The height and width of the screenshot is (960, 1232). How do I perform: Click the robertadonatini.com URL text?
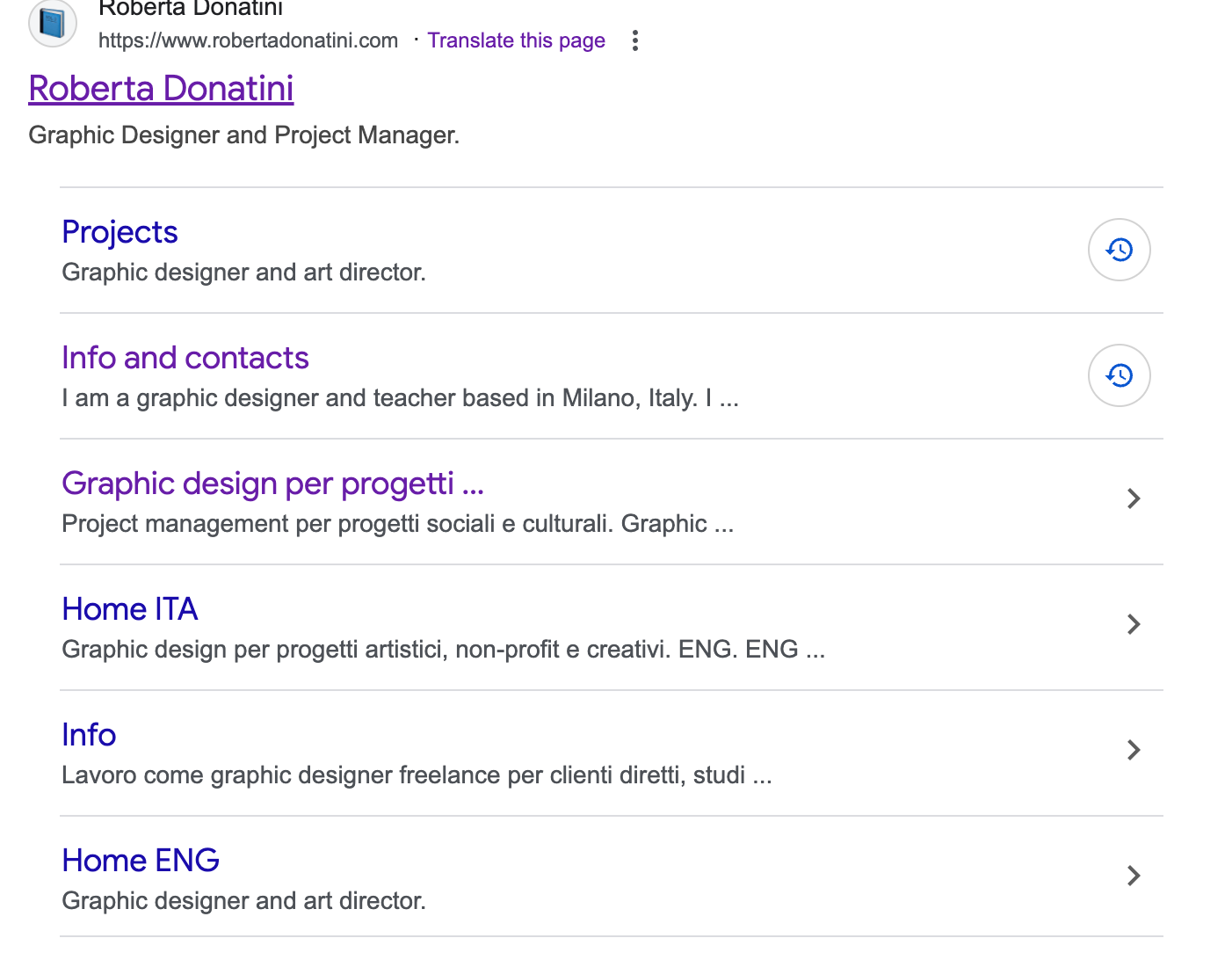pos(248,40)
